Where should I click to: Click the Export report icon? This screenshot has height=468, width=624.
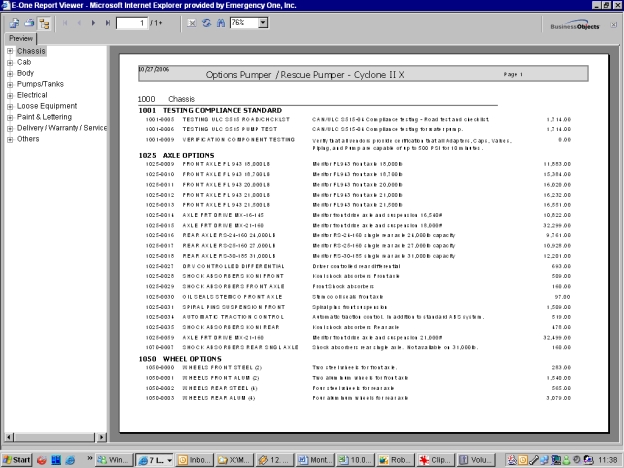(x=14, y=23)
